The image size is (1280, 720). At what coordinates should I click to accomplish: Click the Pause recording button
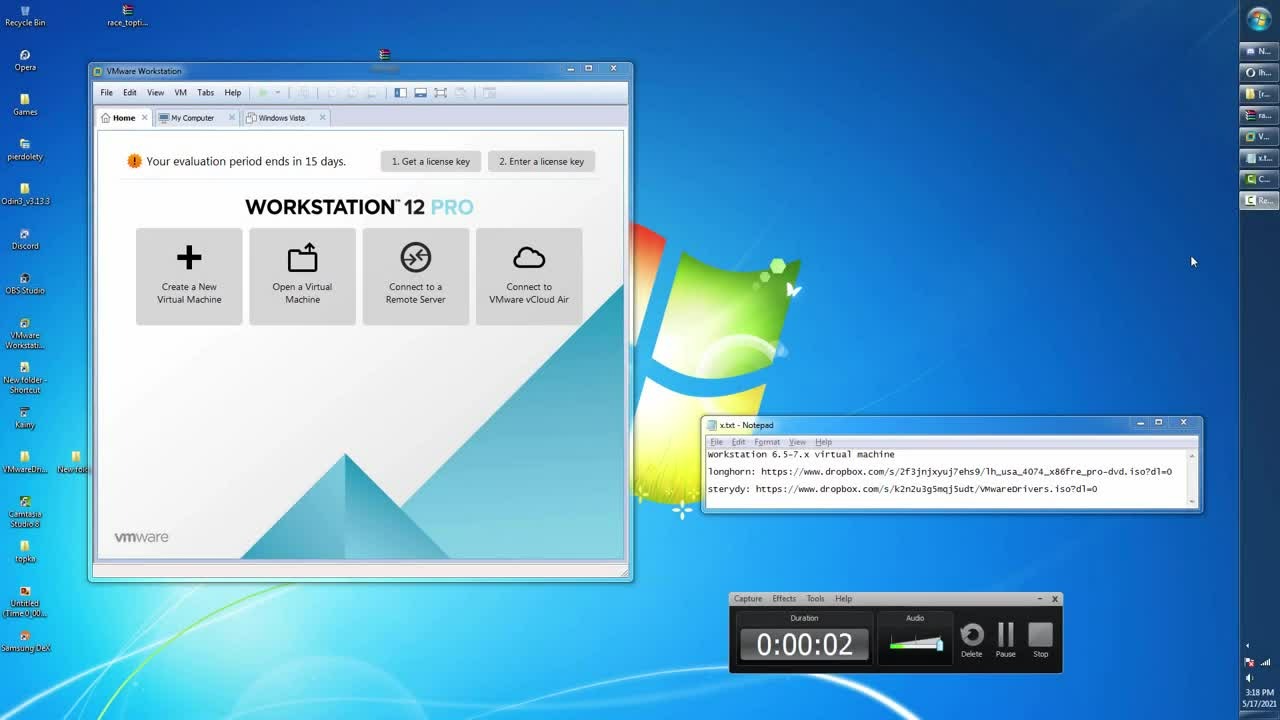[x=1006, y=640]
